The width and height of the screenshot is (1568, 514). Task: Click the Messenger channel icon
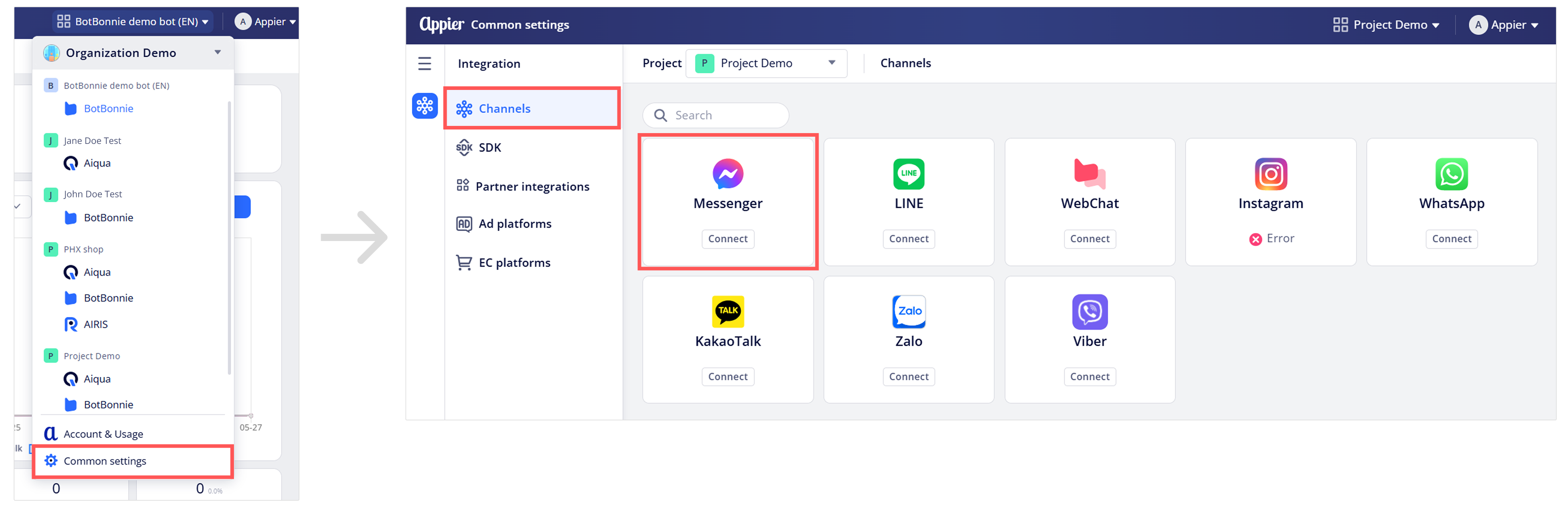coord(727,174)
